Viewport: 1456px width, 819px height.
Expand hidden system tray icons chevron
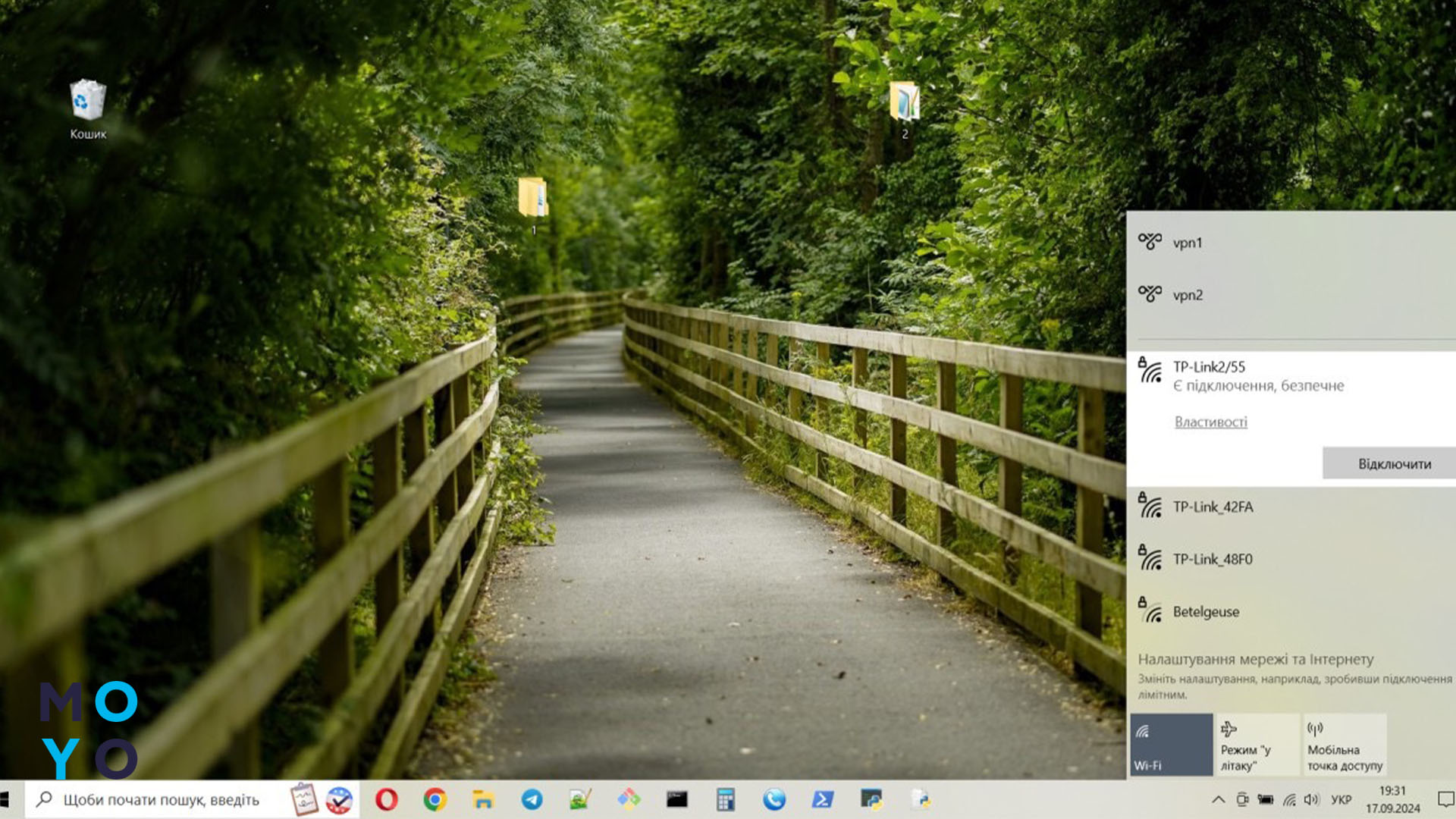[1218, 799]
